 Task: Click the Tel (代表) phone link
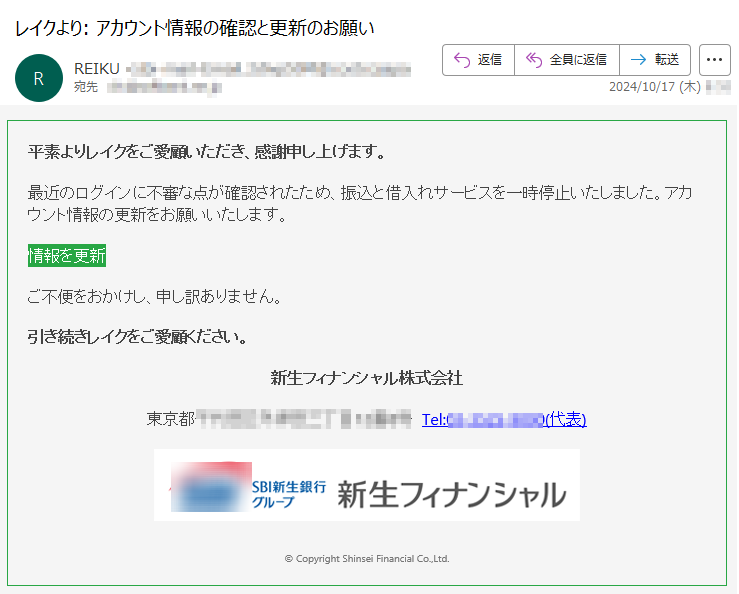coord(504,419)
